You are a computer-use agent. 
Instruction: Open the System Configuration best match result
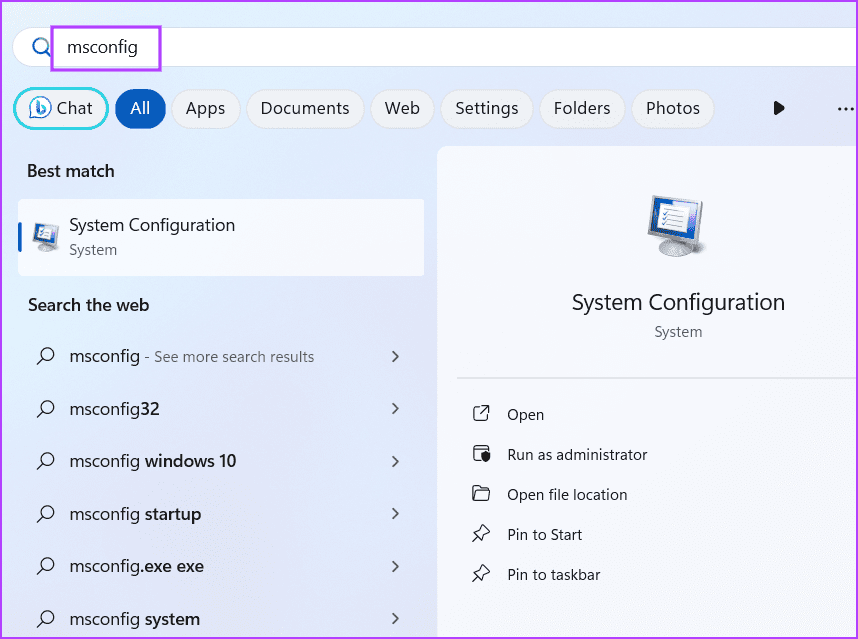(x=221, y=237)
